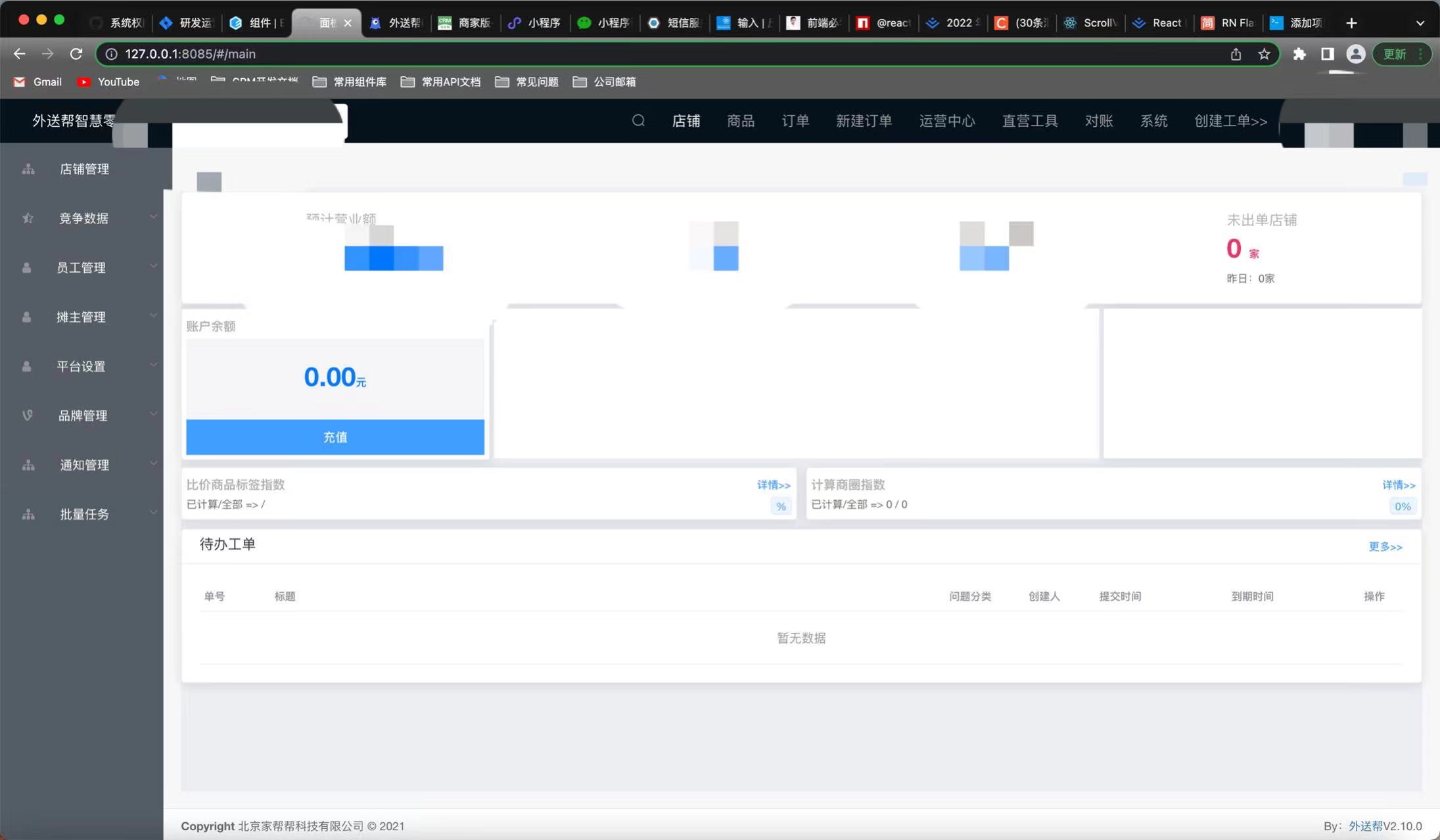Close the current 面板 browser tab
Image resolution: width=1440 pixels, height=840 pixels.
click(x=348, y=23)
